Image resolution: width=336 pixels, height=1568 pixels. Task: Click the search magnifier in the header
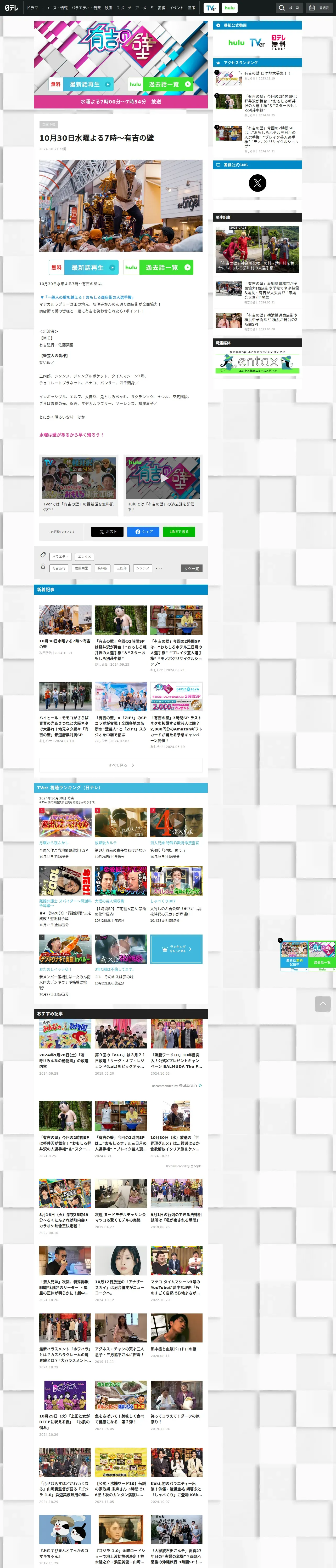[x=282, y=8]
